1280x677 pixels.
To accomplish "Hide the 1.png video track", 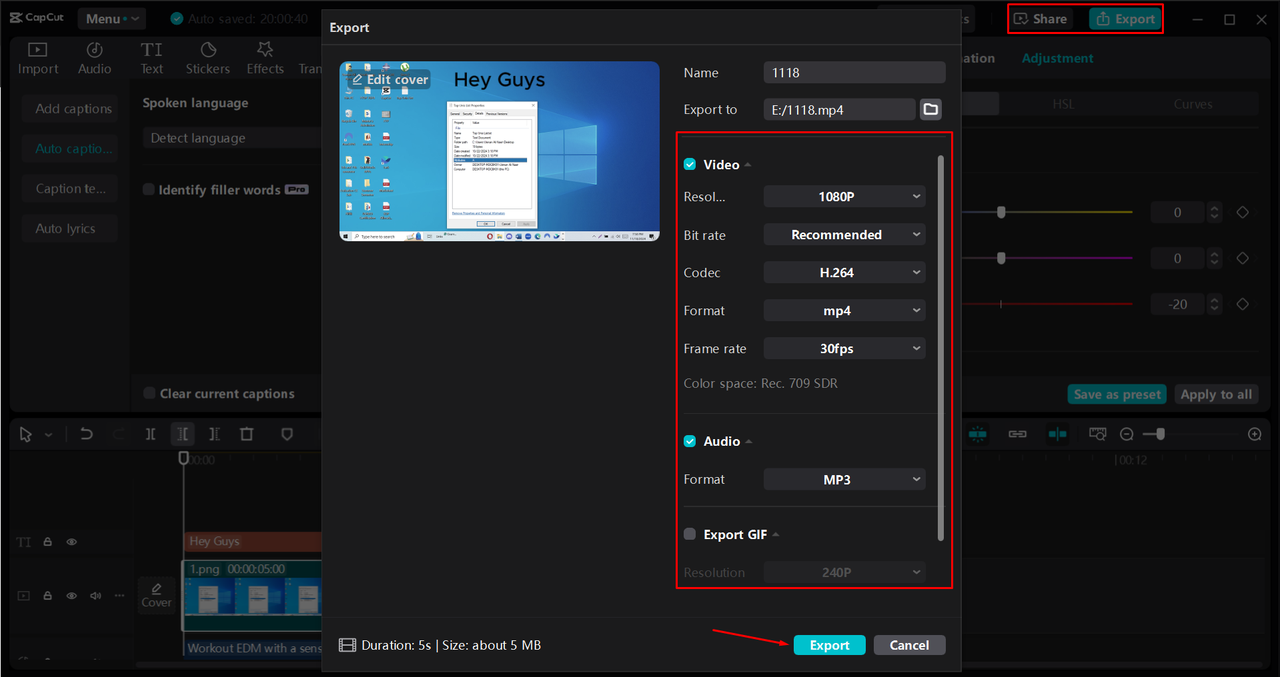I will [72, 596].
